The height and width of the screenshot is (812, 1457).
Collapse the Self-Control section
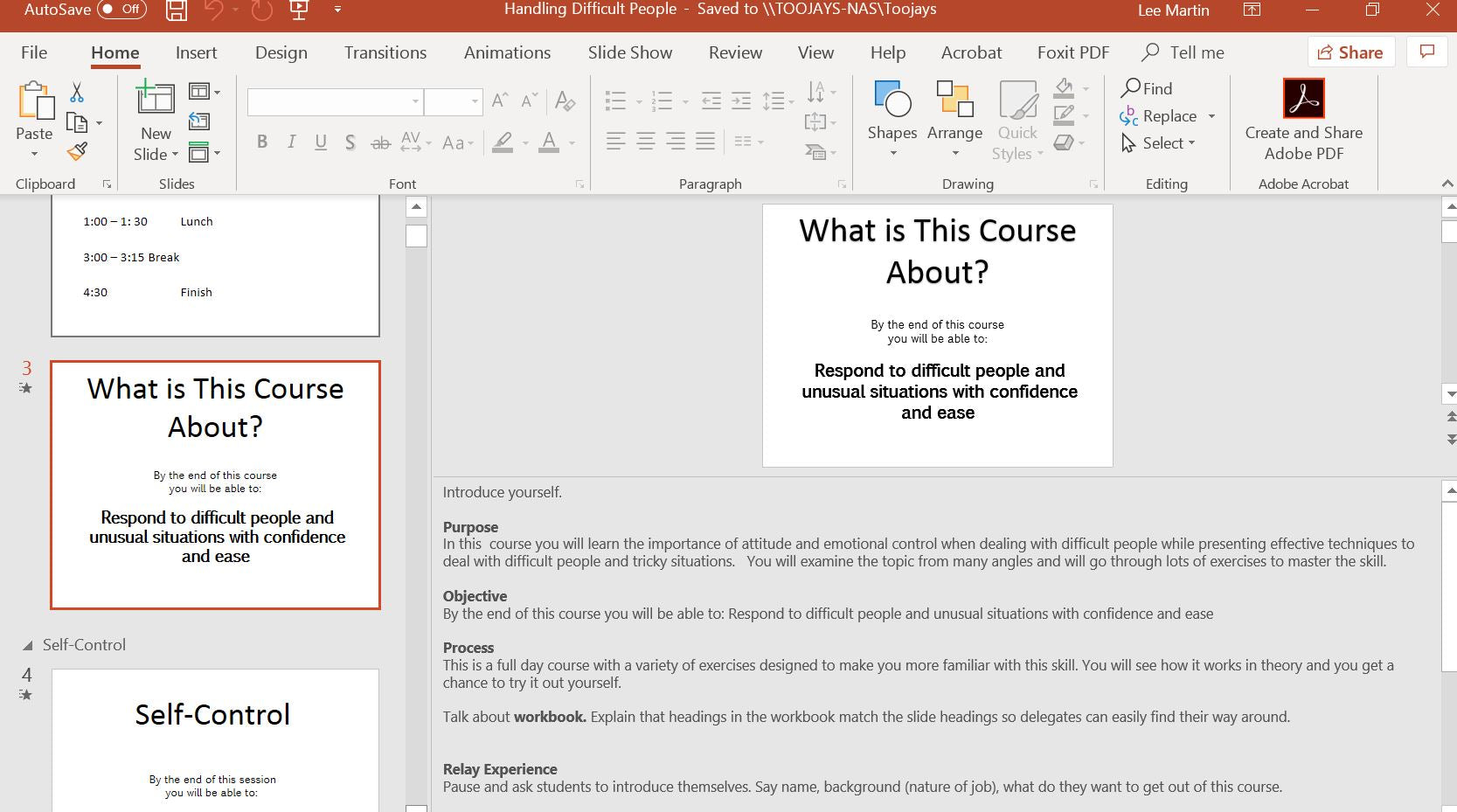27,645
